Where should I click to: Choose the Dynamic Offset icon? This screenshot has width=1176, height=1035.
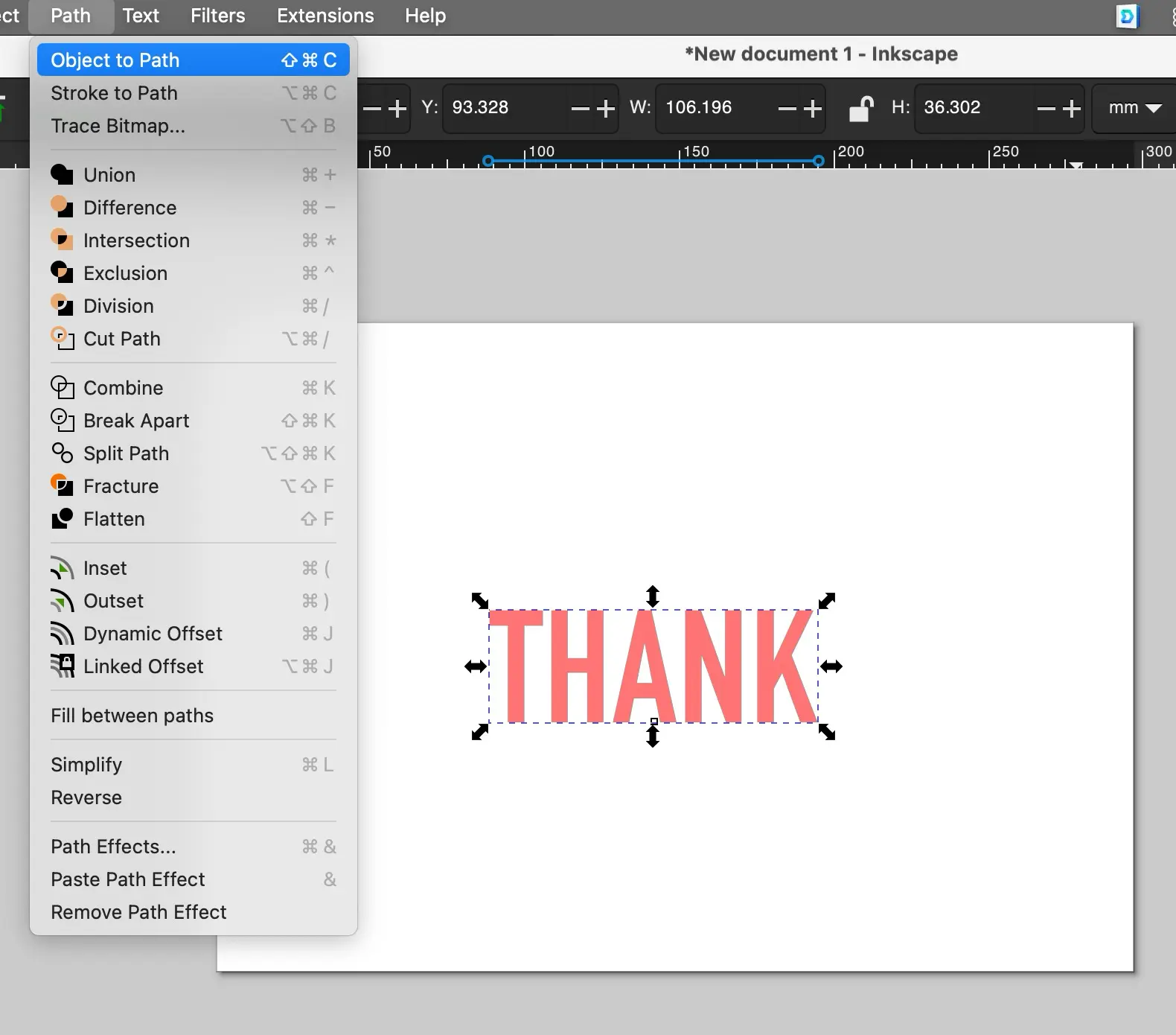point(62,634)
